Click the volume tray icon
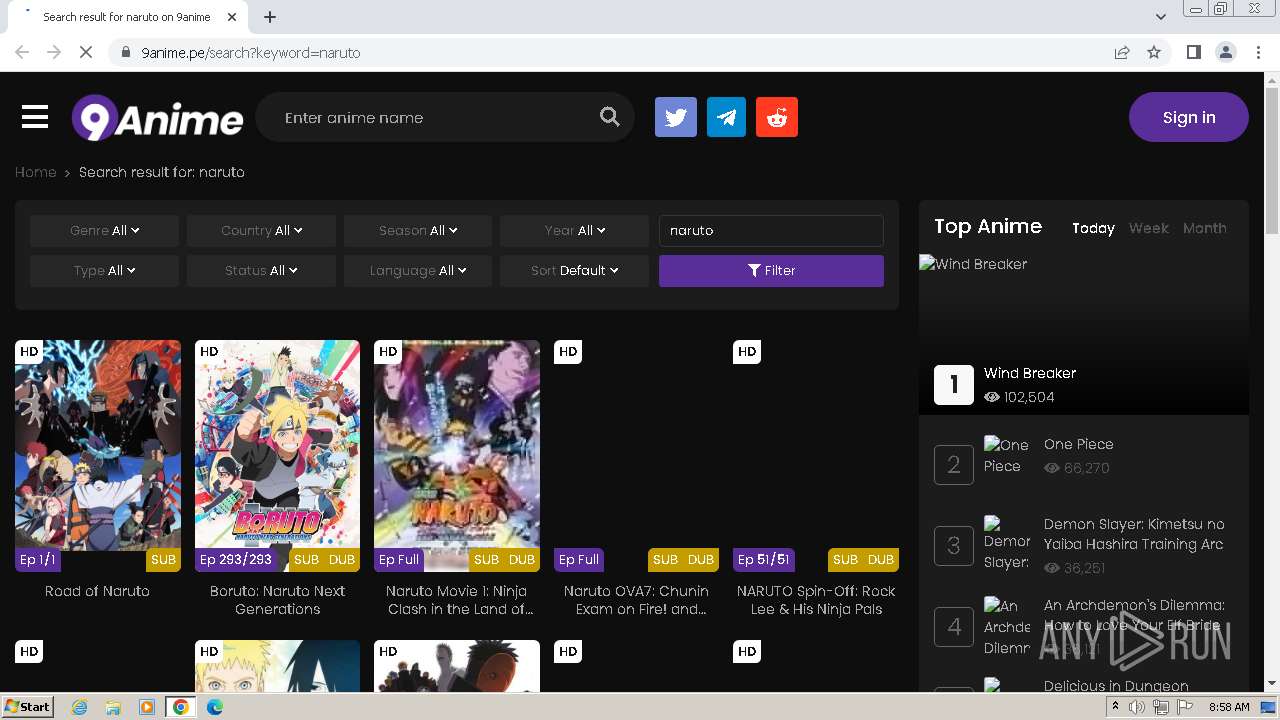1280x720 pixels. point(1137,707)
